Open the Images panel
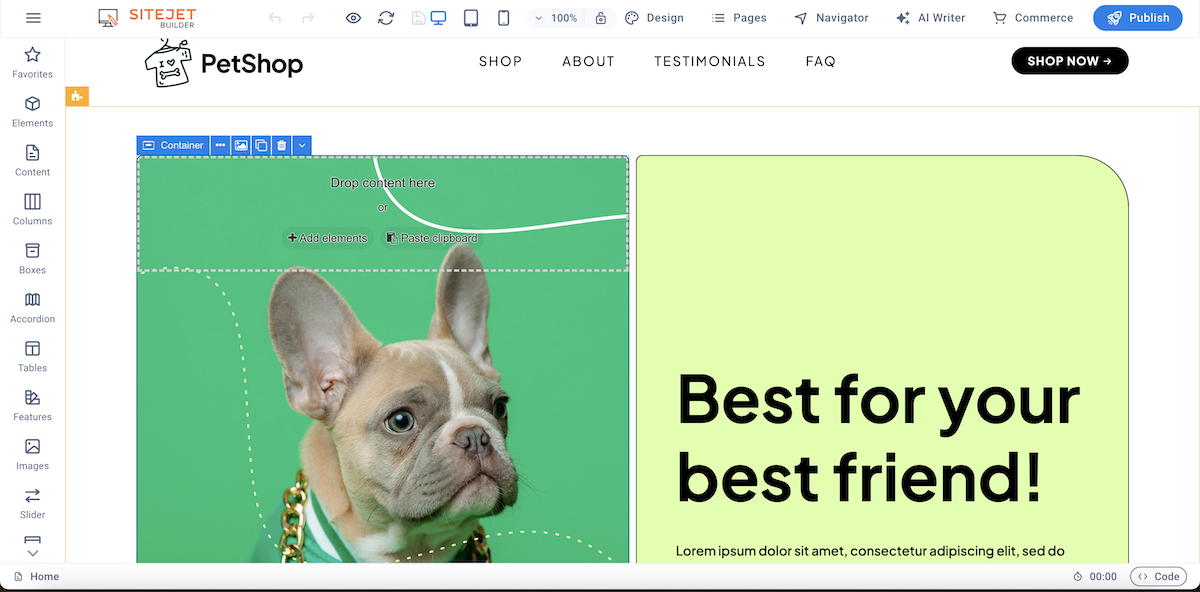The width and height of the screenshot is (1200, 592). (x=32, y=454)
